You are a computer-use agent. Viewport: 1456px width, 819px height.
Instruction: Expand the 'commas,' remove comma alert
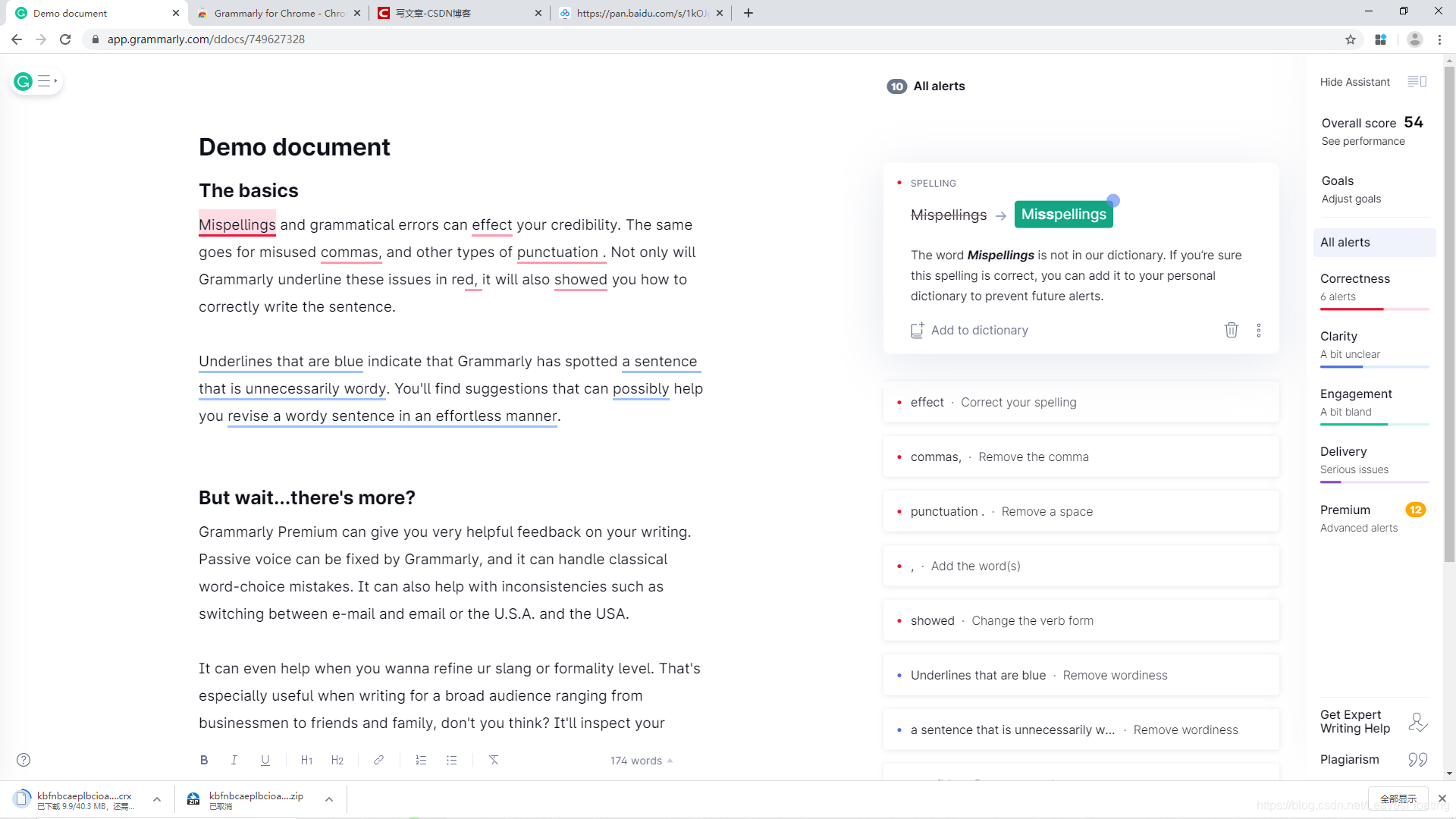point(1081,457)
